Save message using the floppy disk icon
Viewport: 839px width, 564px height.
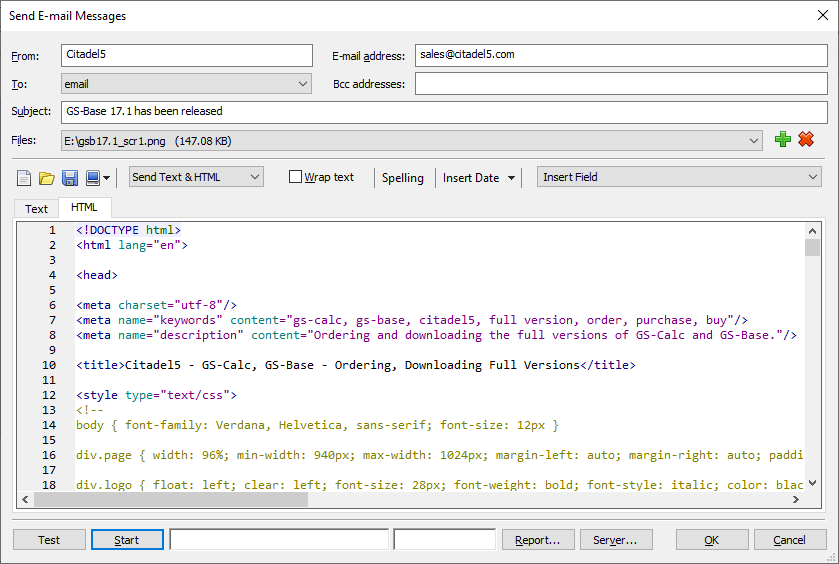click(70, 178)
